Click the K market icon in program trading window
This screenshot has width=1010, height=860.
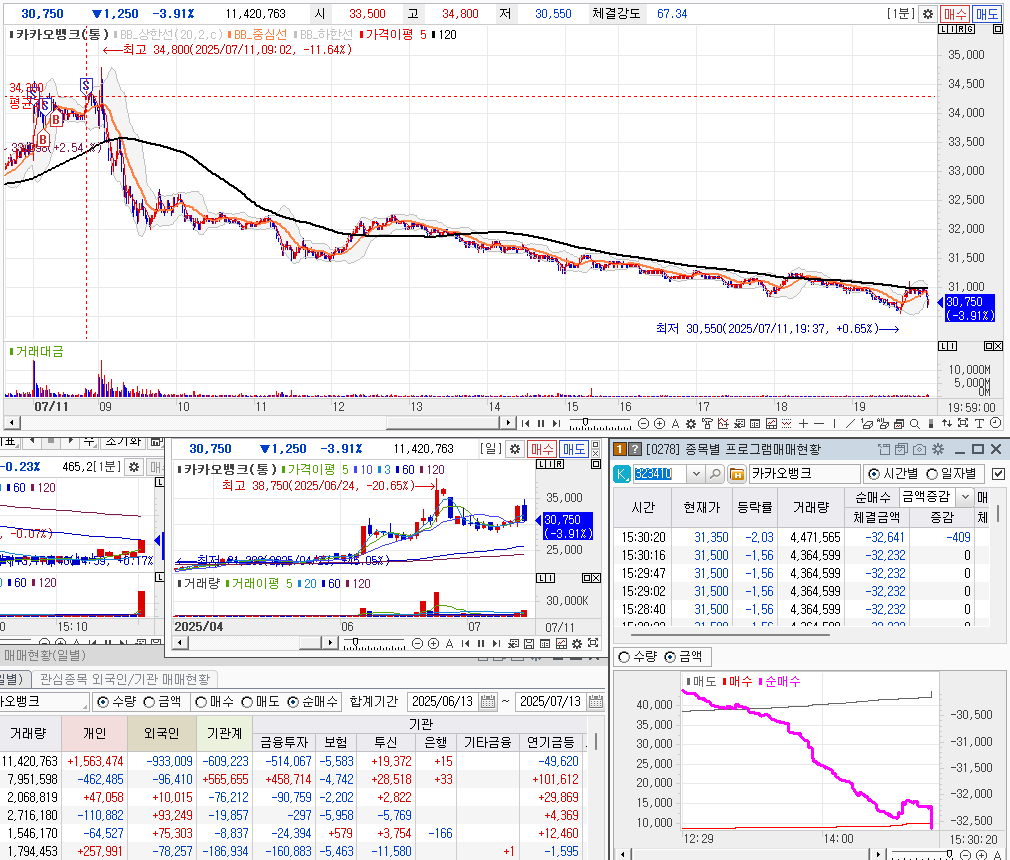[622, 474]
